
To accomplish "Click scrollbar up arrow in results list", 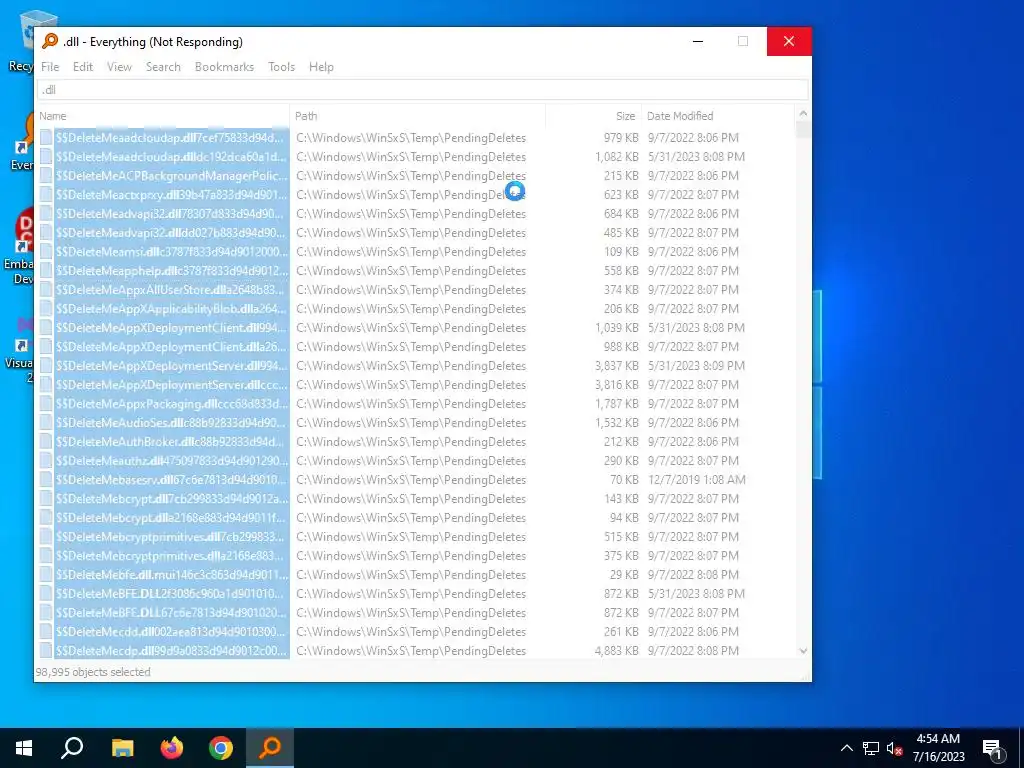I will click(803, 114).
